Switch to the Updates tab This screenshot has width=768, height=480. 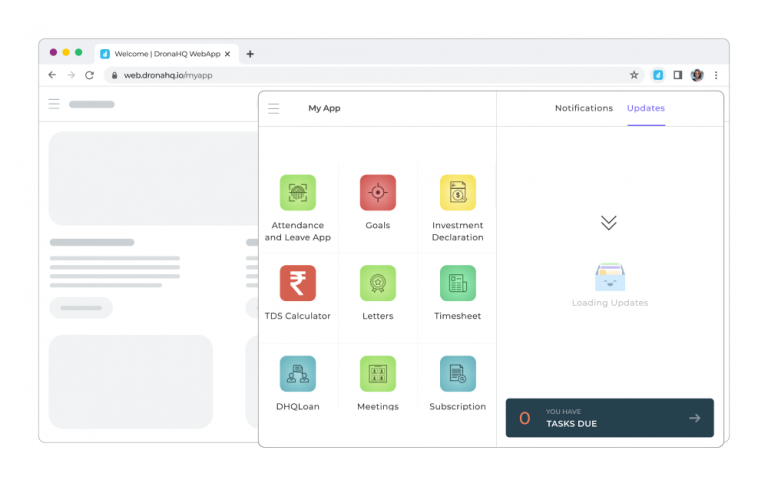[x=646, y=108]
